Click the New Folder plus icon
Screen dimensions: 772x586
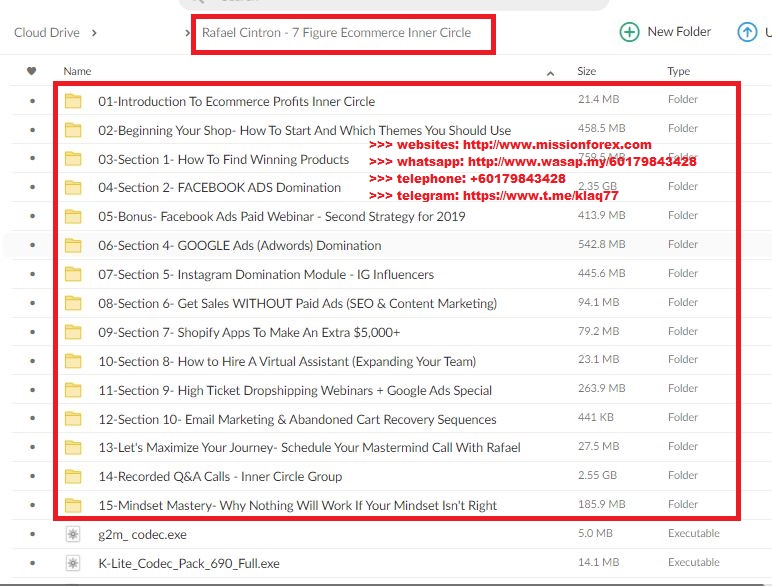tap(629, 32)
